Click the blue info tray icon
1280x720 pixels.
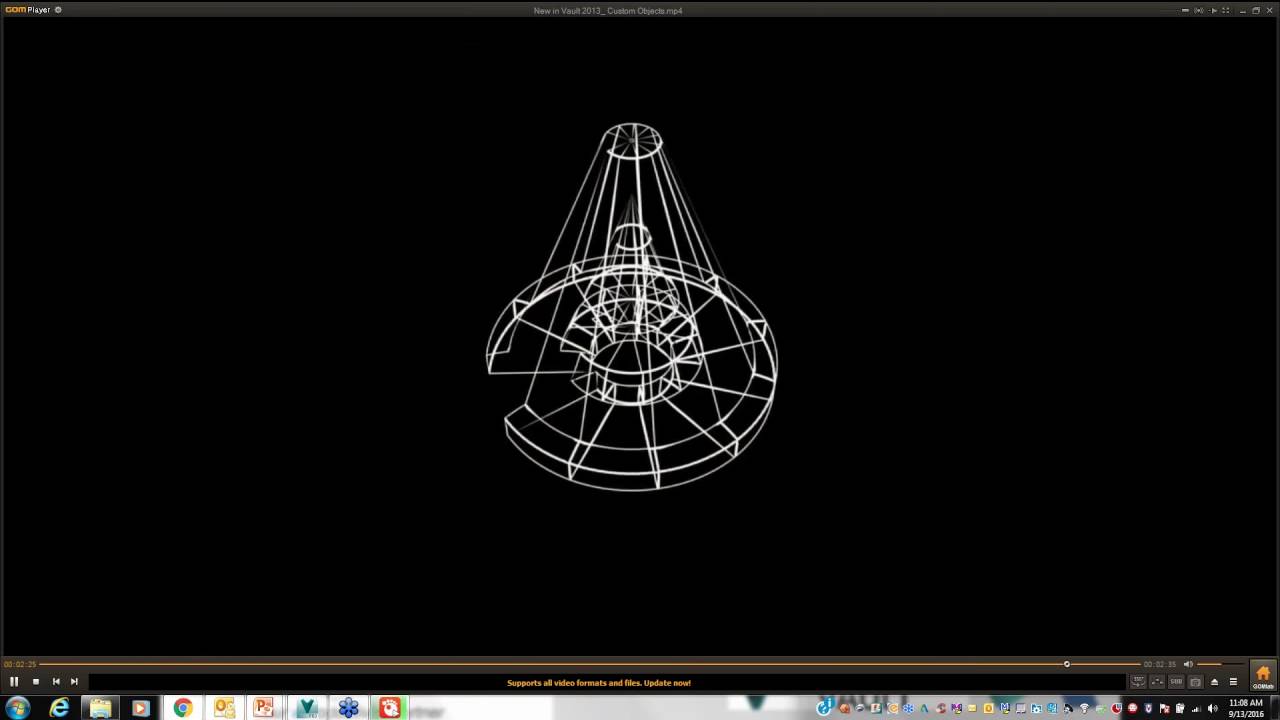[x=824, y=709]
